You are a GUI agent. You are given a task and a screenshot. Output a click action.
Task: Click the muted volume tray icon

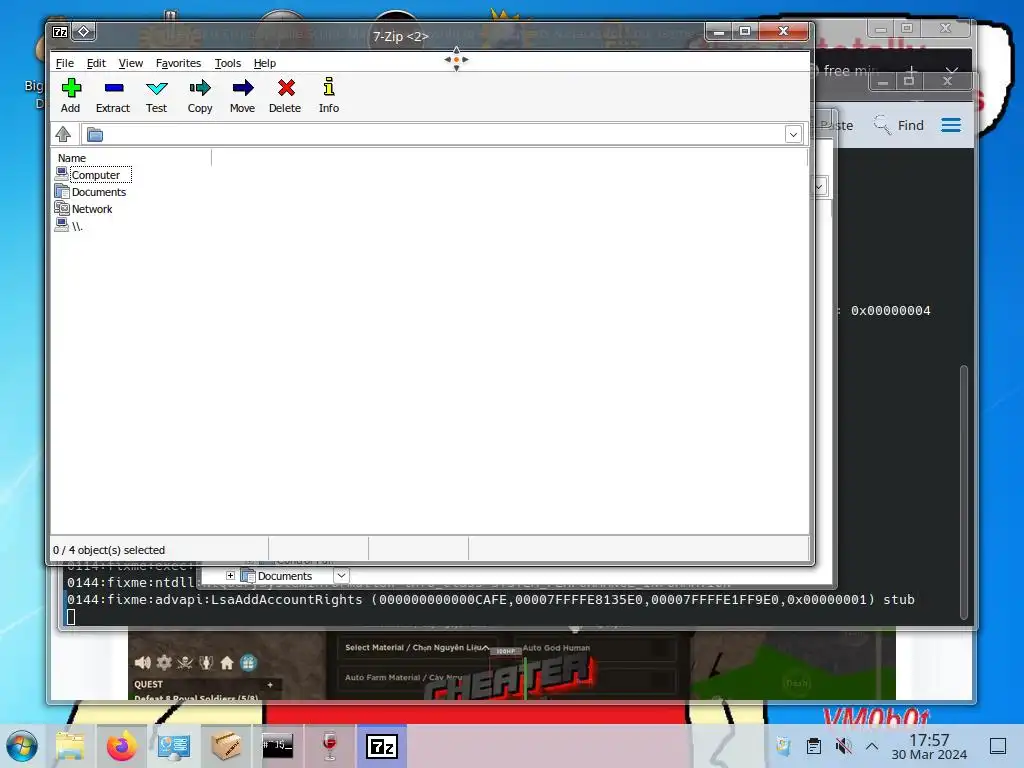click(843, 746)
